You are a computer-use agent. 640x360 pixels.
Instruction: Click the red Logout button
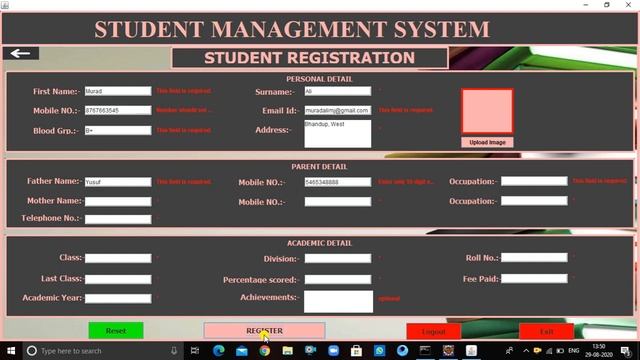433,331
